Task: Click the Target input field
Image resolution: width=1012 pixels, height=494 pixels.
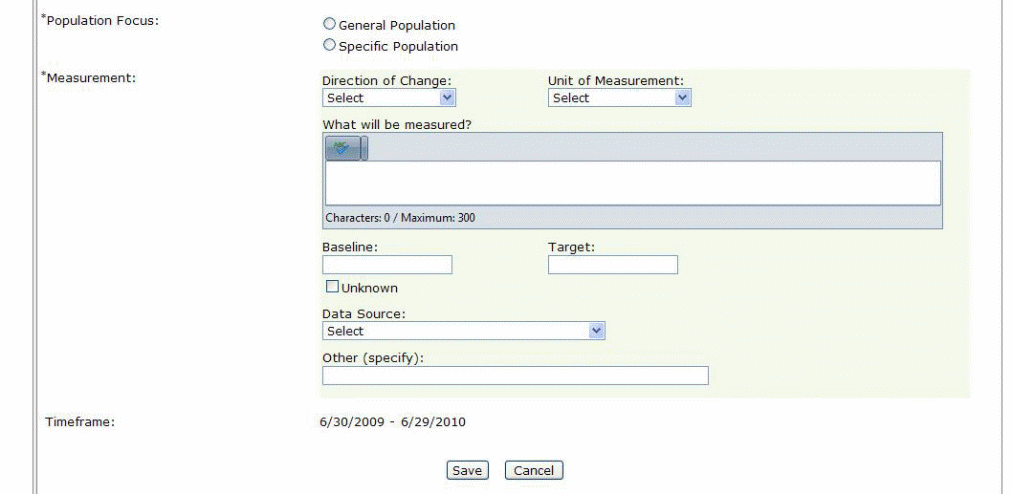Action: 613,265
